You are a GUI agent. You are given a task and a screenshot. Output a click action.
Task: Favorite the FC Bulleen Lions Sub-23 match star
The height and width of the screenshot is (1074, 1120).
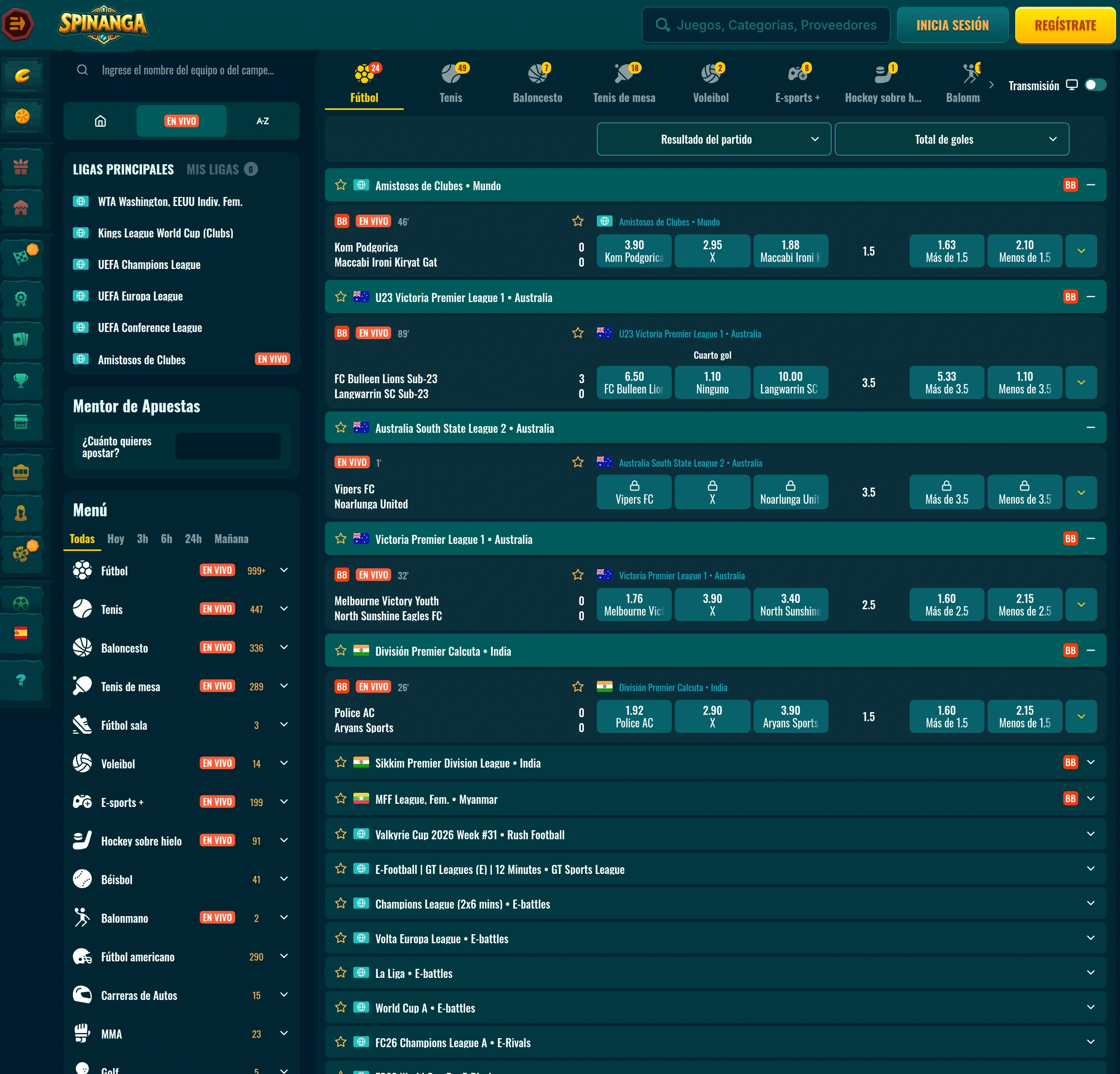pos(578,333)
